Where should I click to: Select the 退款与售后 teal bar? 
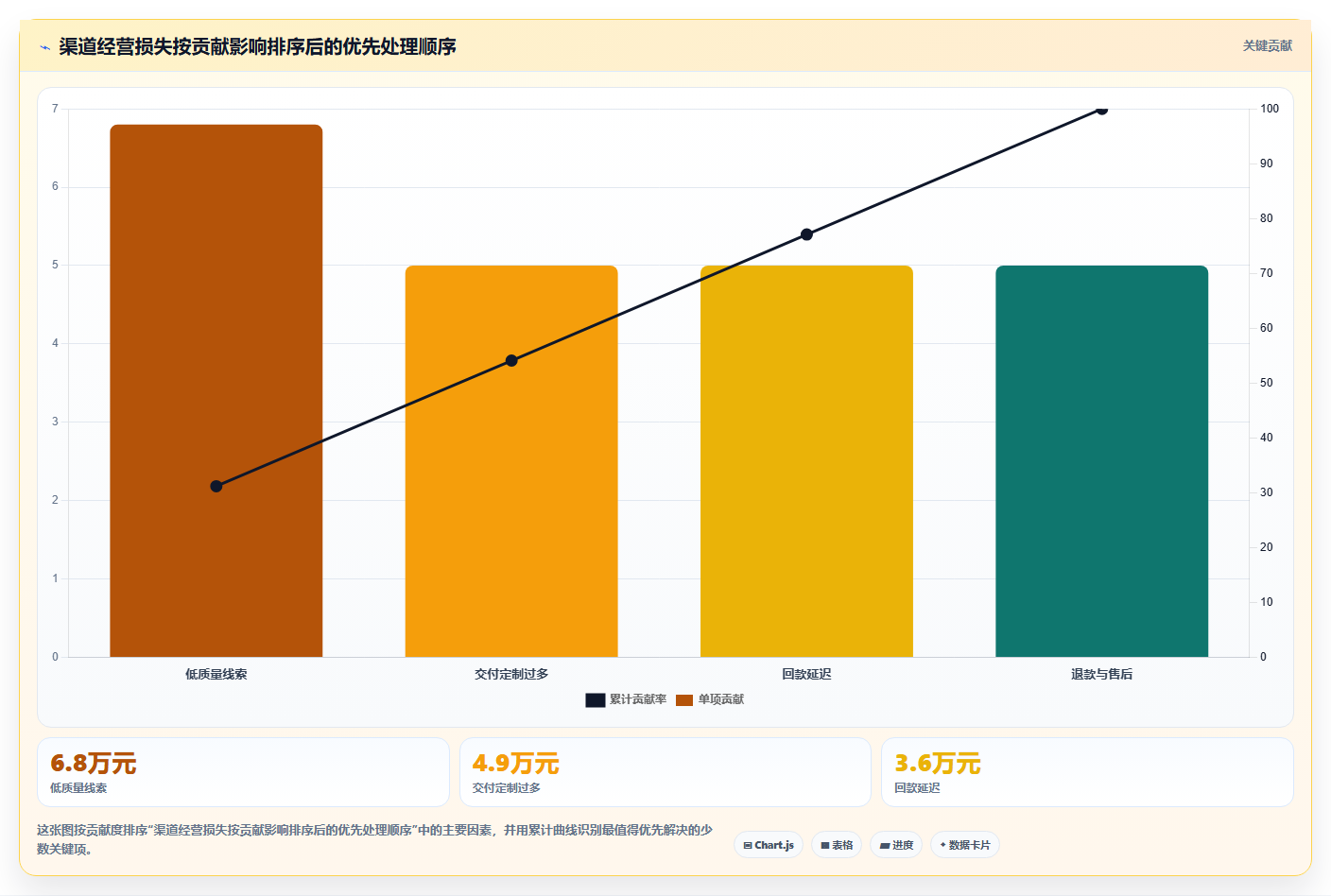point(1101,461)
